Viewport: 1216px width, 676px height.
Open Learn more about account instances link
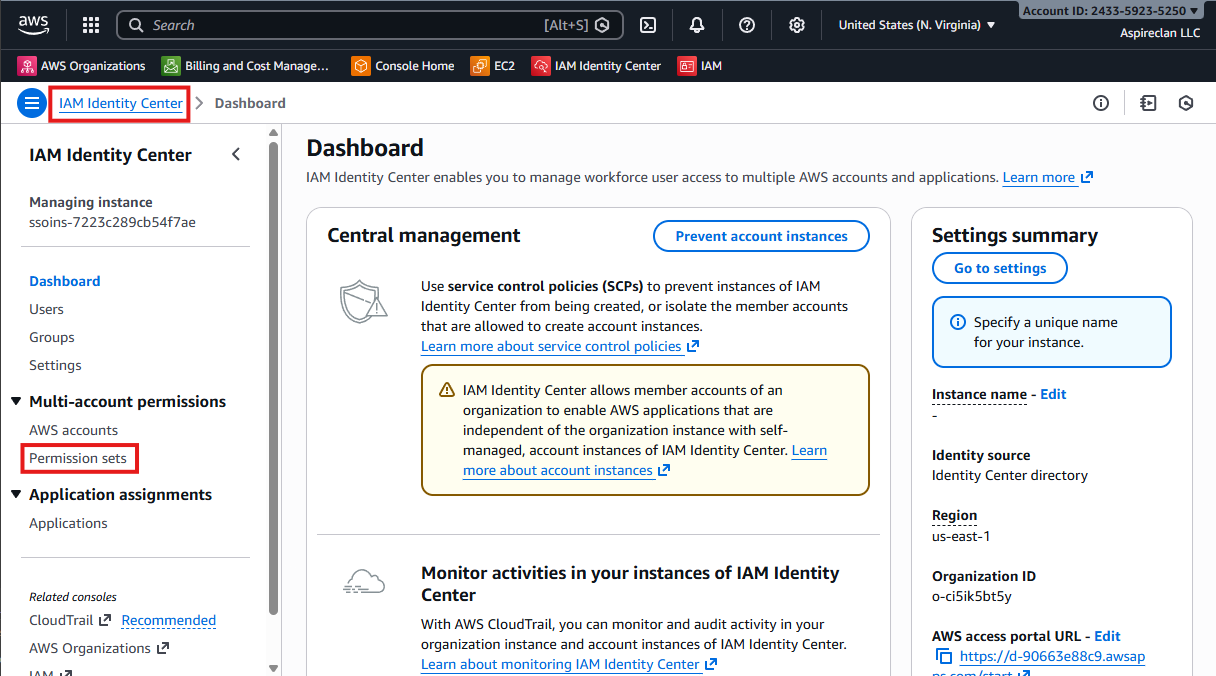[645, 460]
